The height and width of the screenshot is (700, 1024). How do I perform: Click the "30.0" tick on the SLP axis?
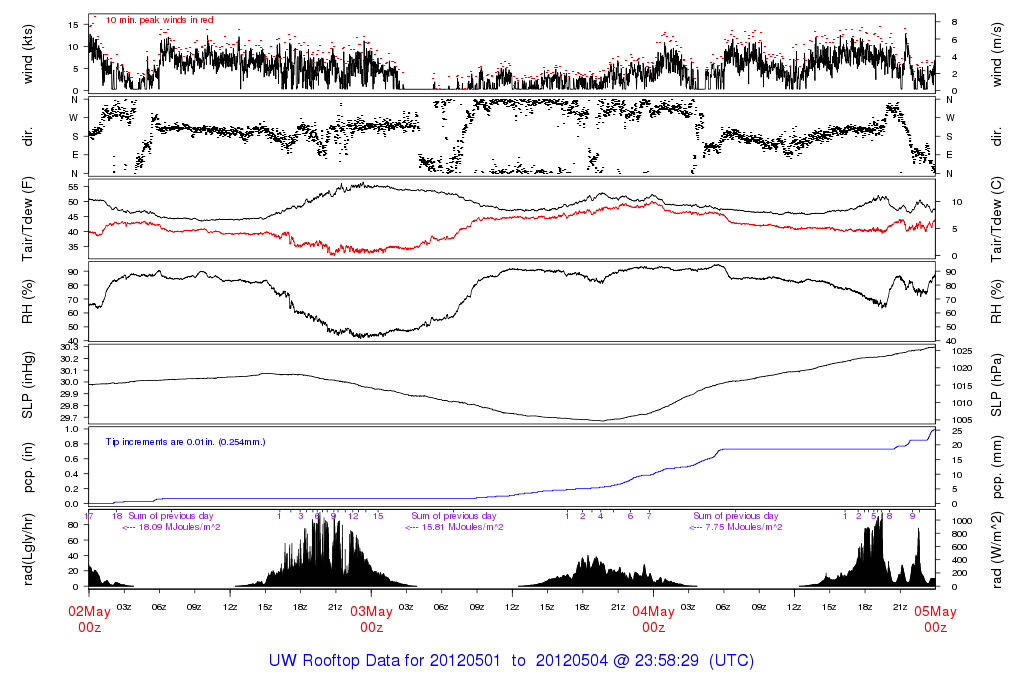point(69,383)
